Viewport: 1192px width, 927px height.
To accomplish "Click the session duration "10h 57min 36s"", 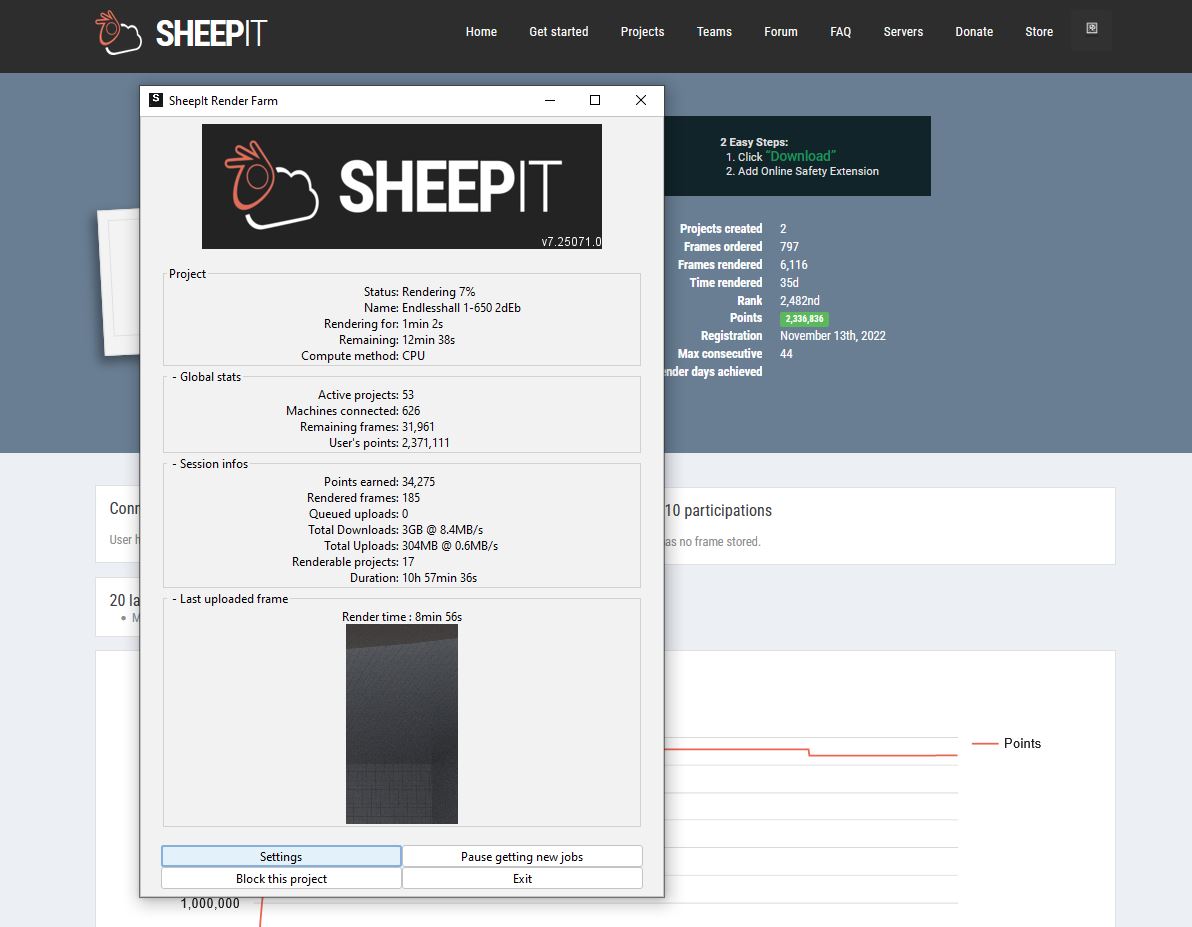I will point(439,578).
